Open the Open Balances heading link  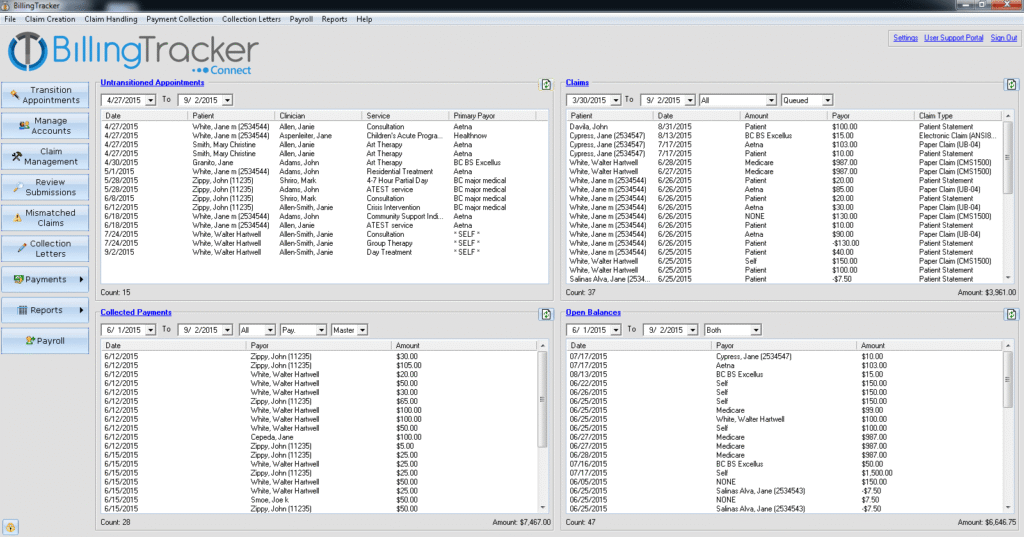pyautogui.click(x=593, y=312)
